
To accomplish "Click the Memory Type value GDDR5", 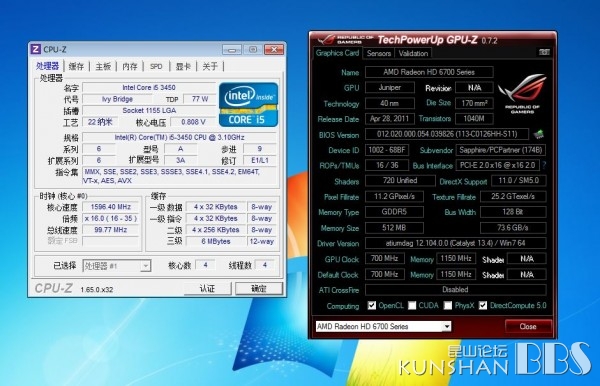I will click(394, 212).
